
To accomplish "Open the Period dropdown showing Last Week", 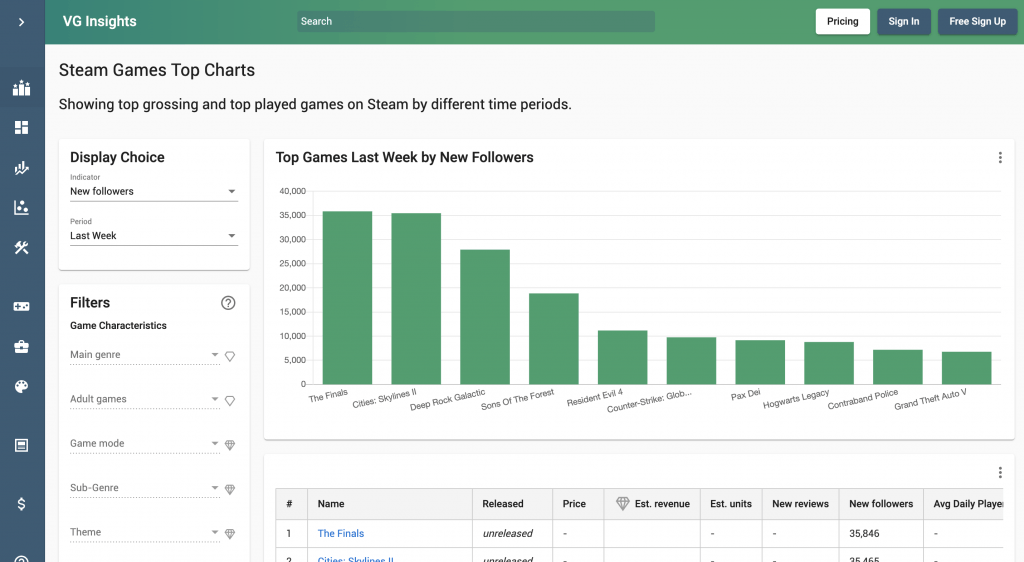I will pos(153,236).
